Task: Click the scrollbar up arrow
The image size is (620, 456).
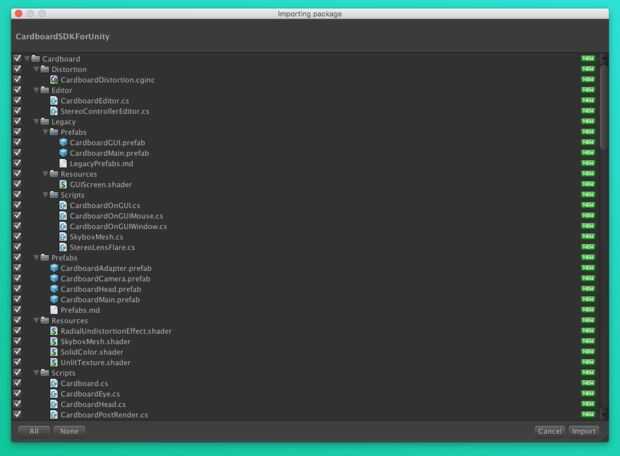Action: click(x=603, y=59)
